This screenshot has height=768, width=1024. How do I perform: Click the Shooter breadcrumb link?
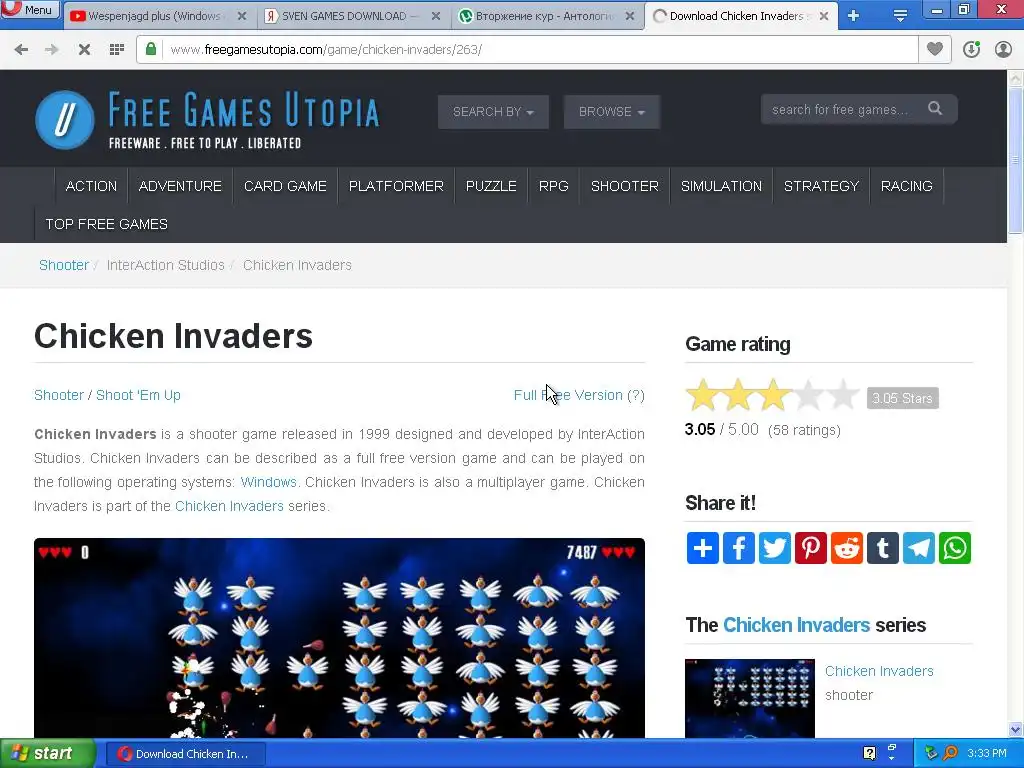[x=64, y=265]
